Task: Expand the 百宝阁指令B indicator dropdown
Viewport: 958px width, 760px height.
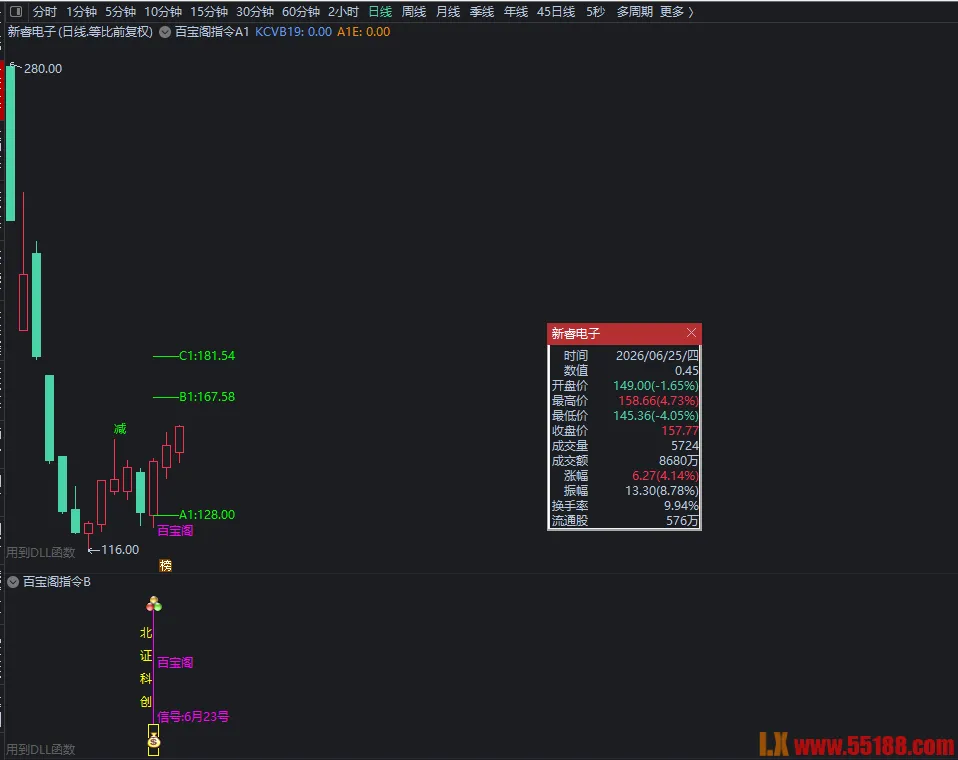Action: 13,582
